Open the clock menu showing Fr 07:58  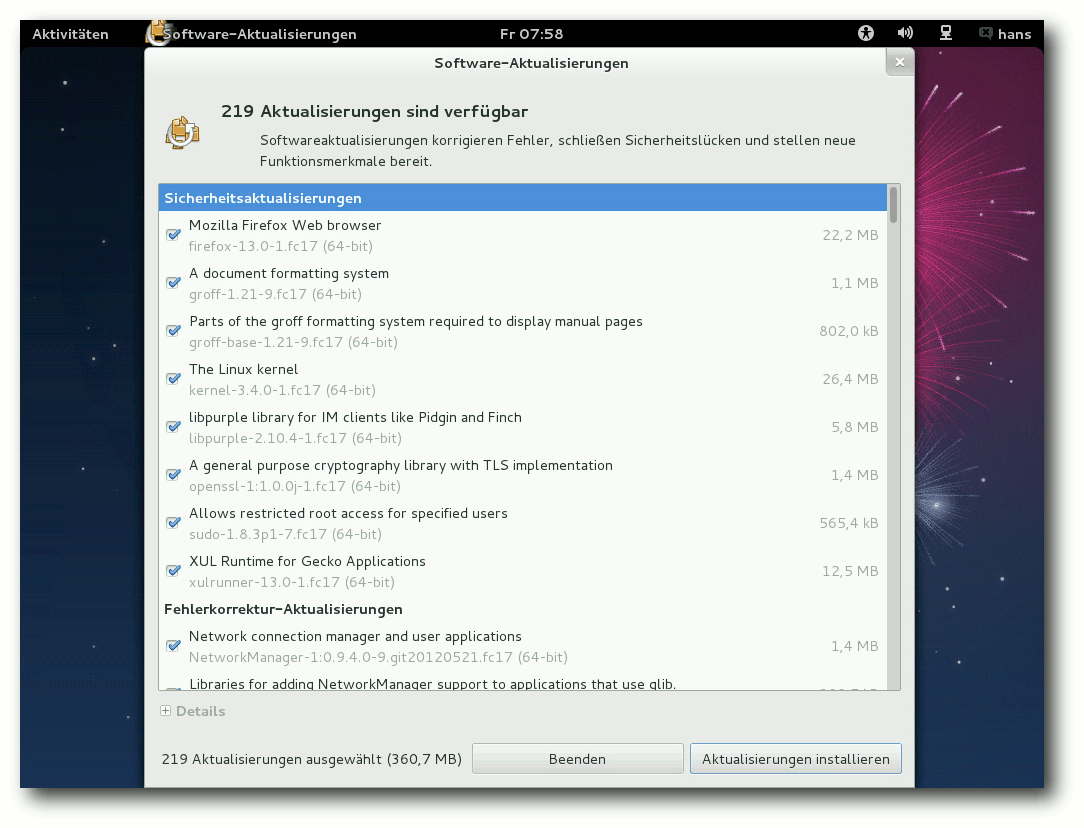coord(532,34)
